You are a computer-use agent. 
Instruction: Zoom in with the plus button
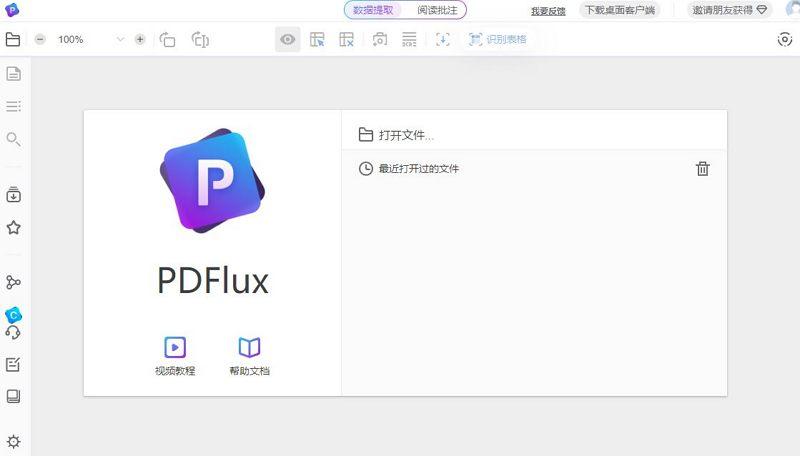[x=140, y=39]
